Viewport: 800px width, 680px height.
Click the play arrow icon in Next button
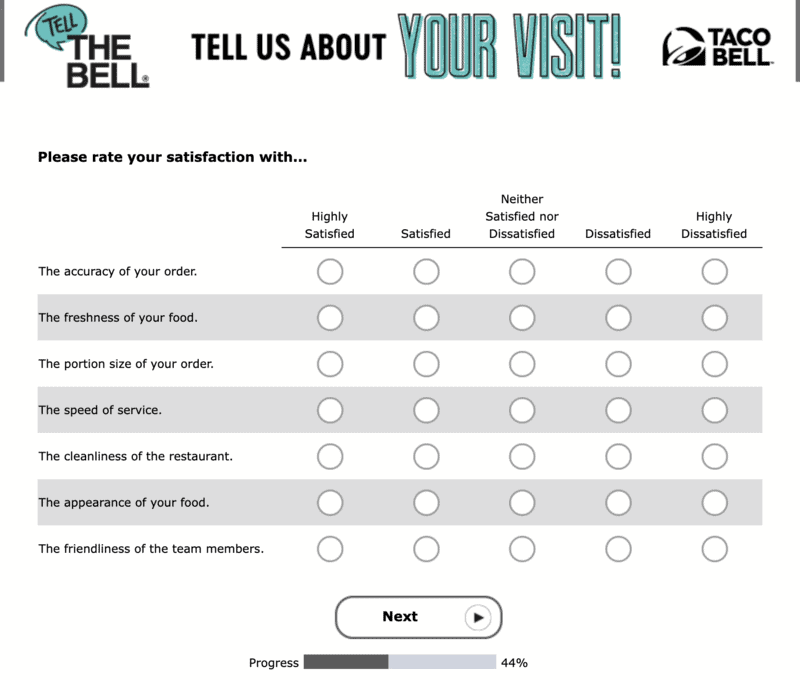[478, 618]
